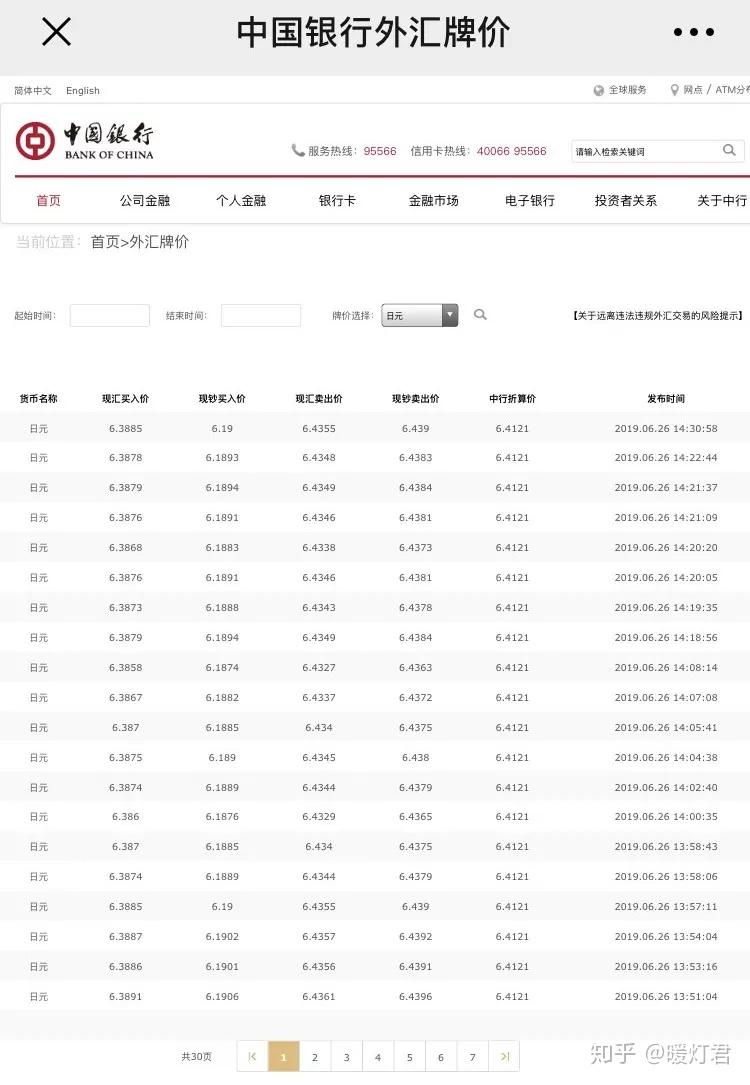Click the search icon next to 牌价选择
The height and width of the screenshot is (1085, 750).
[479, 315]
